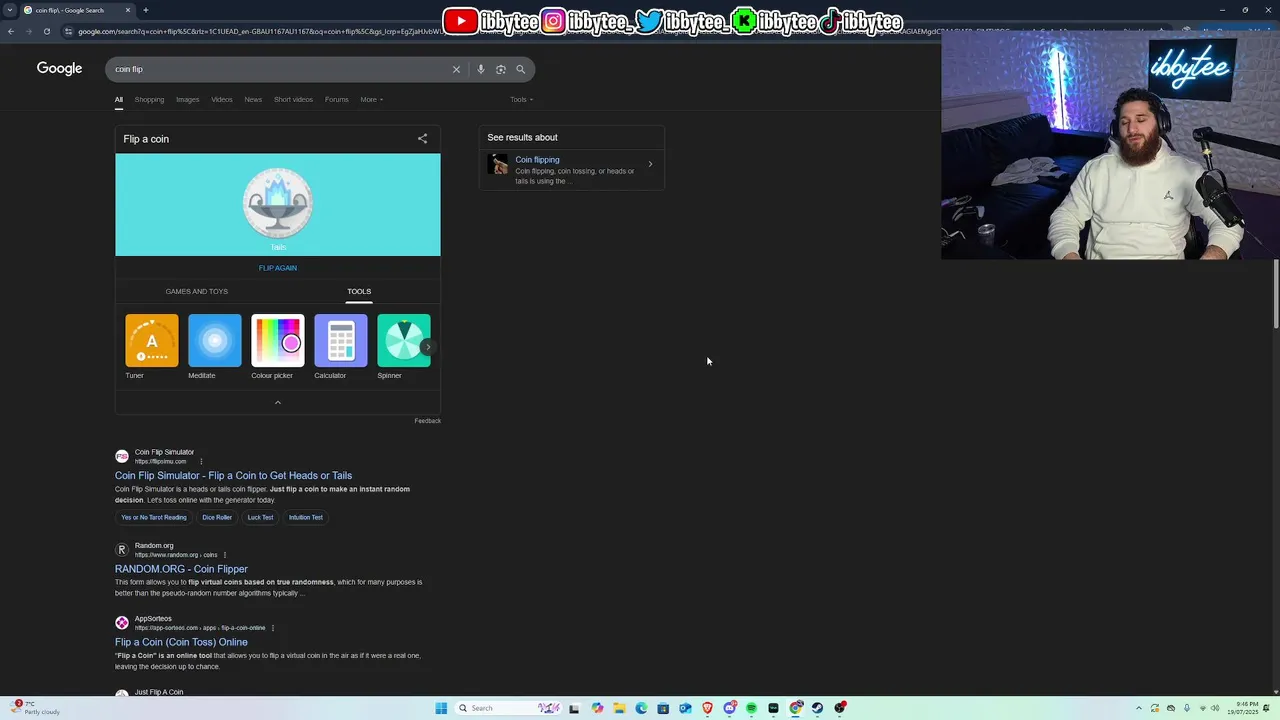Viewport: 1280px width, 720px height.
Task: Click FLIP AGAIN under the coin
Action: click(278, 268)
